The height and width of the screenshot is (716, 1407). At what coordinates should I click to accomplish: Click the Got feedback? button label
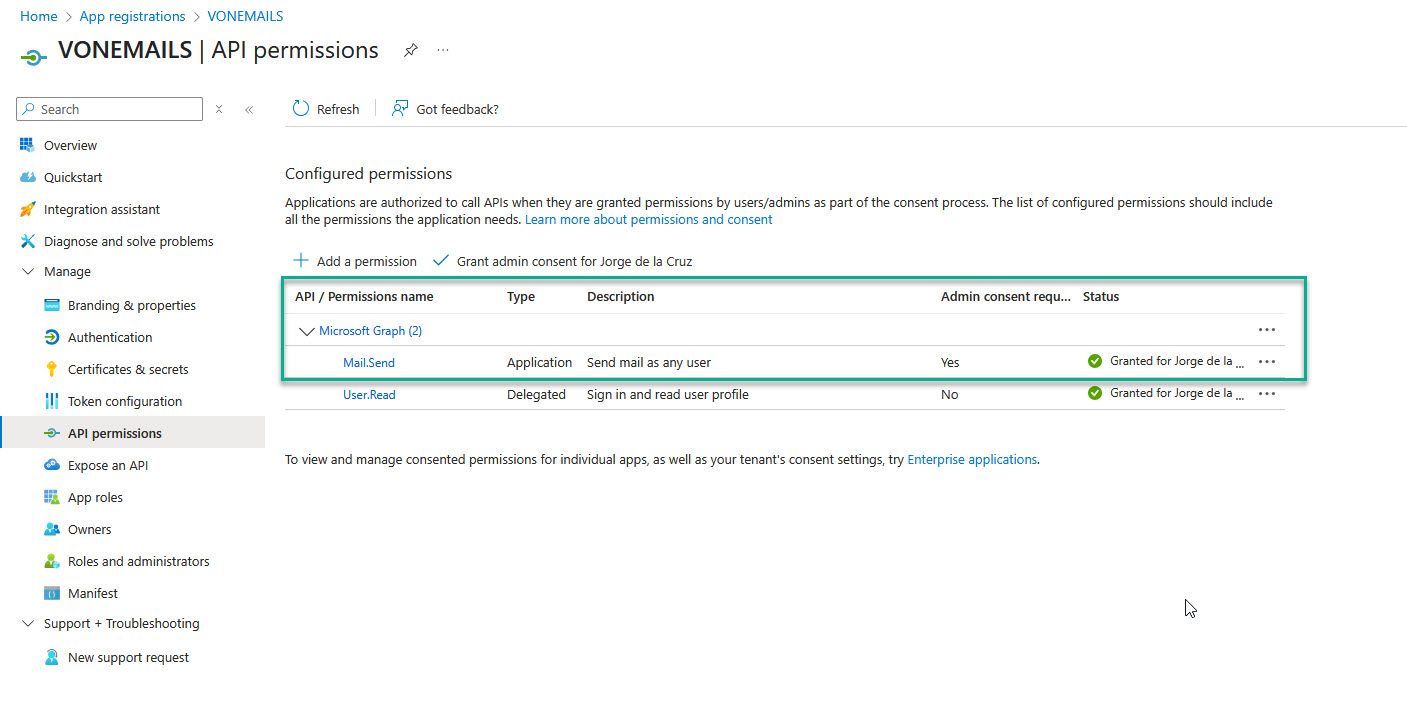tap(457, 109)
